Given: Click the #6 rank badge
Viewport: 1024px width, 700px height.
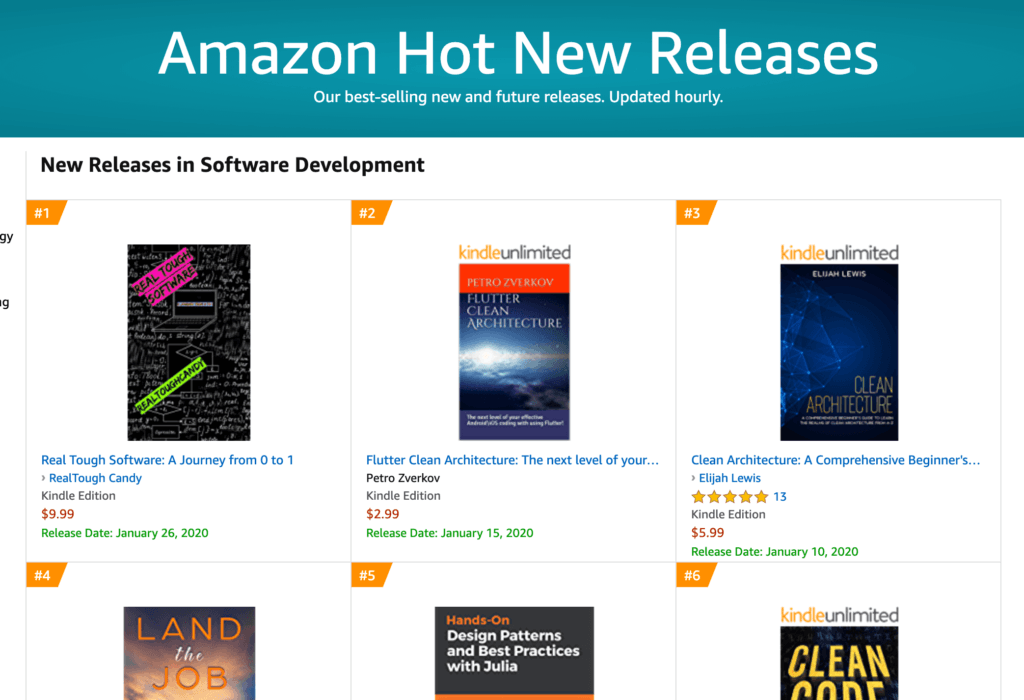Looking at the screenshot, I should coord(696,575).
